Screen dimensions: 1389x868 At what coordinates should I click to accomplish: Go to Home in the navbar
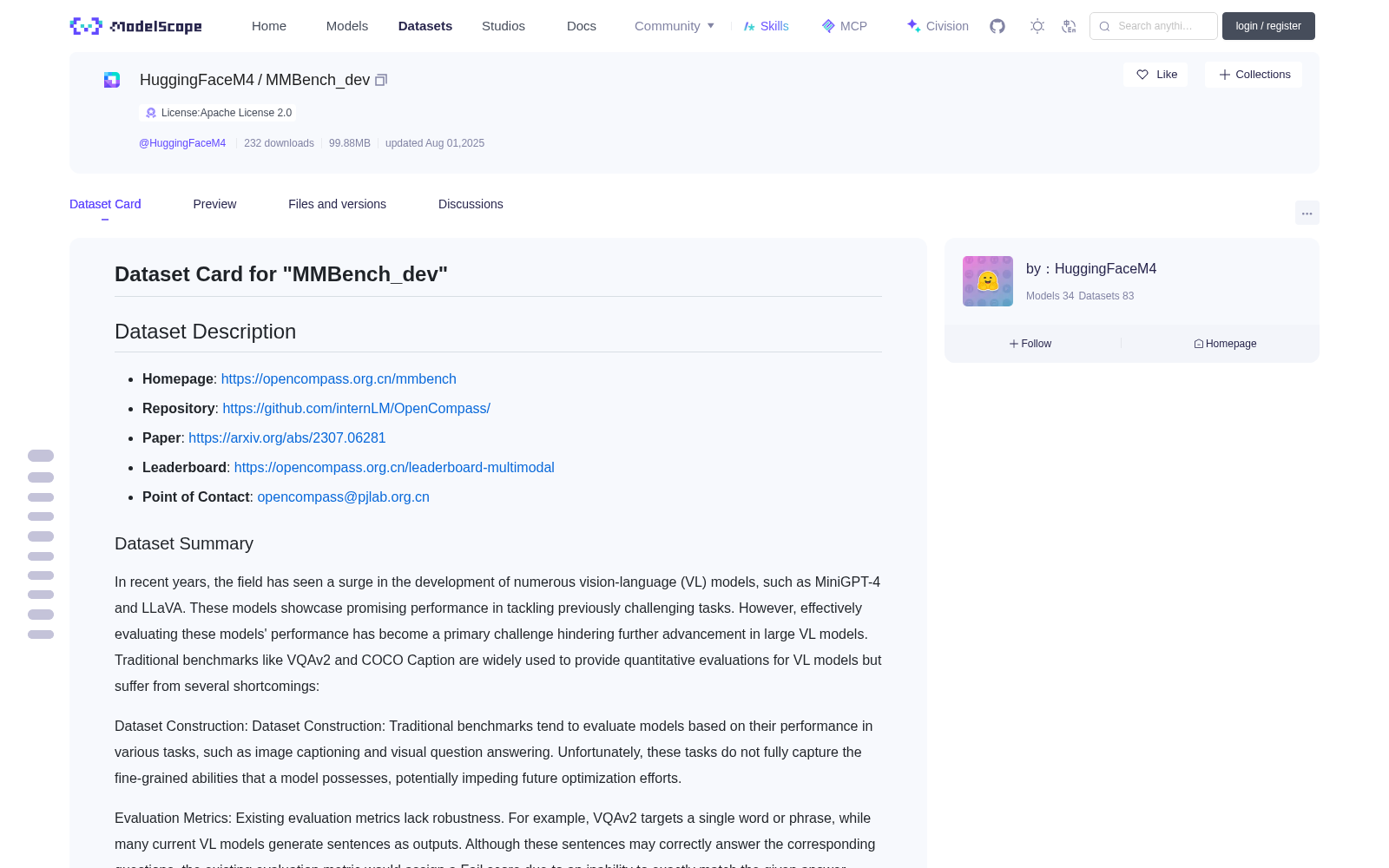point(269,26)
